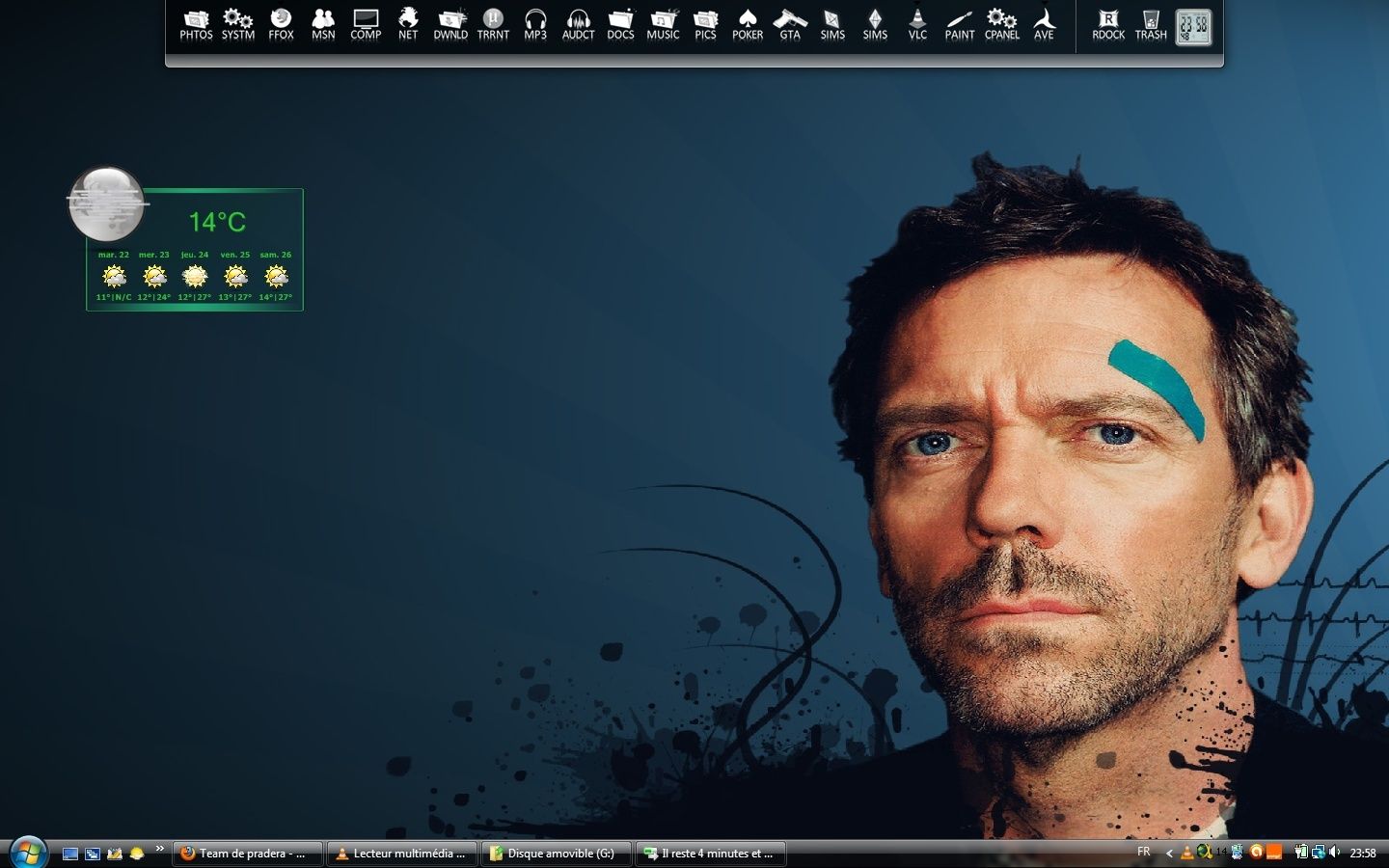Select jeu. 24 sunny forecast icon
Screen dimensions: 1389x868
point(195,277)
